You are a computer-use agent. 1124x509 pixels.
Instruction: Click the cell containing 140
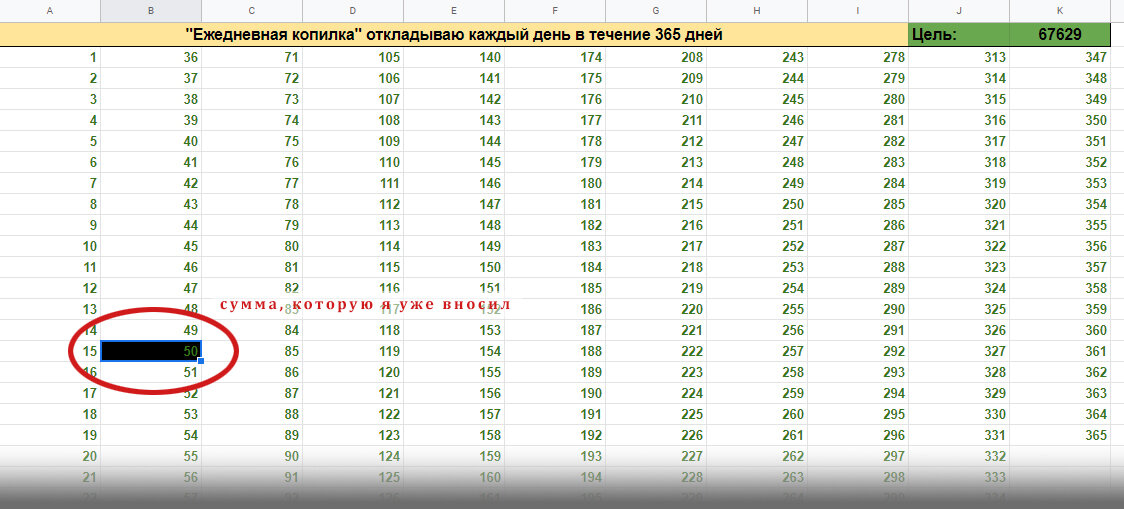point(454,57)
